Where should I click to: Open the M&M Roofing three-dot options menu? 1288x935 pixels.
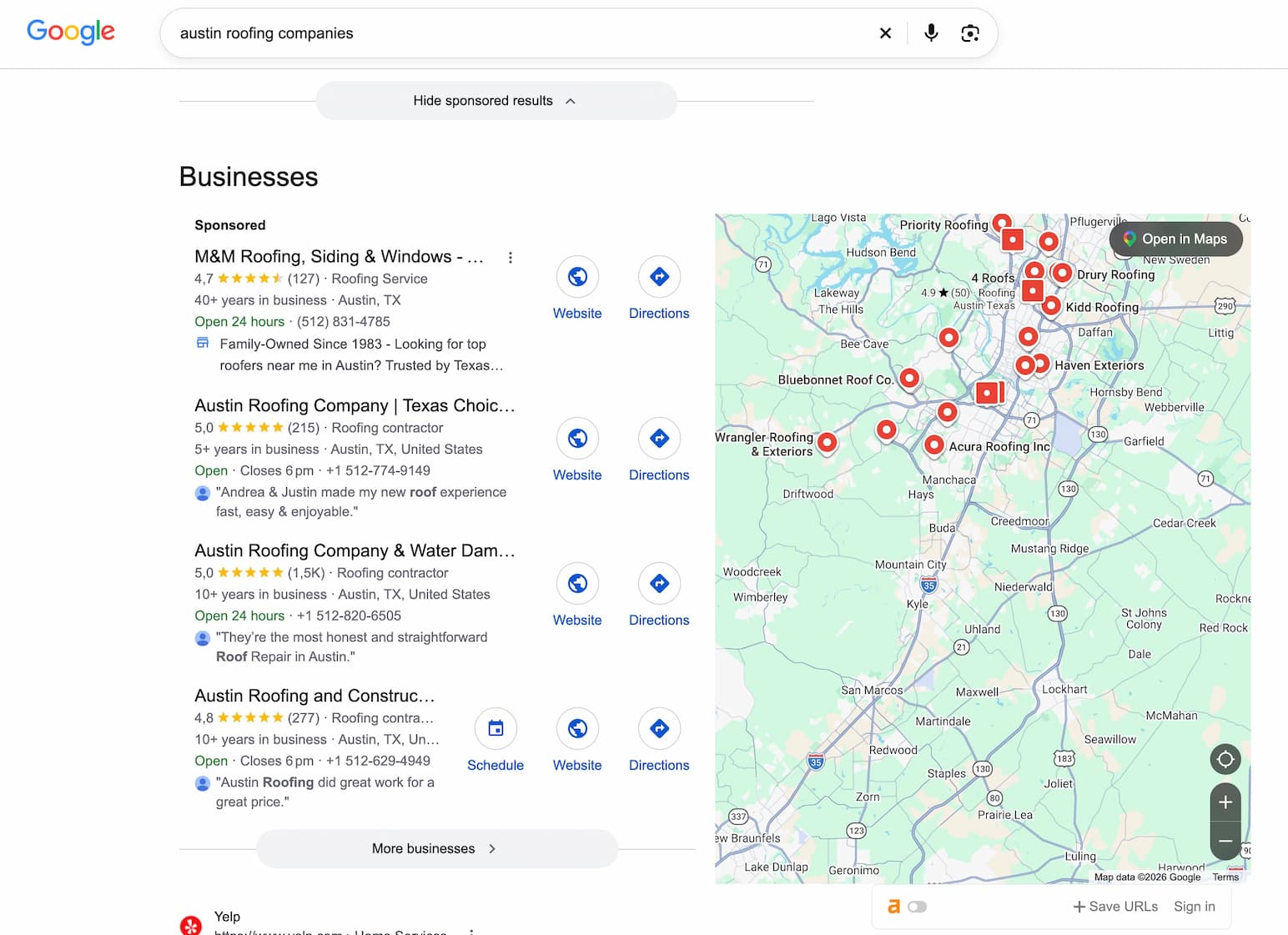[x=511, y=258]
